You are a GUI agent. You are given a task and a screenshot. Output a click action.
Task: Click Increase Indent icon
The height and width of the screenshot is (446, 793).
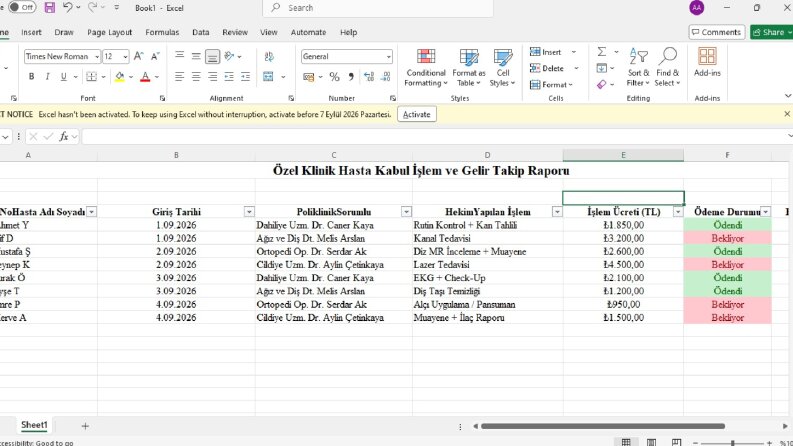click(245, 76)
